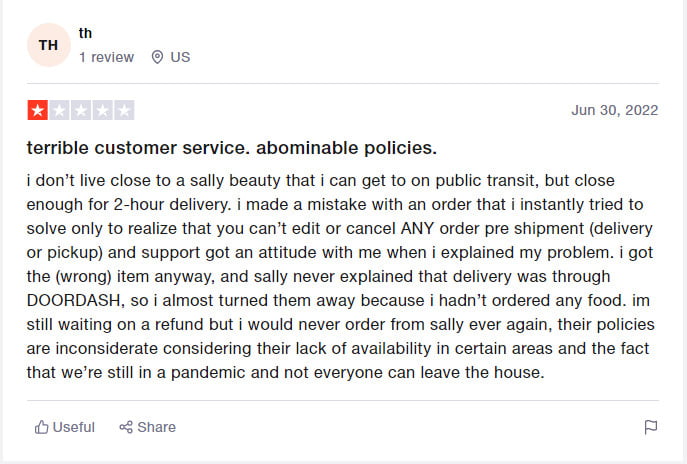Viewport: 687px width, 464px height.
Task: Click the Share network icon
Action: pyautogui.click(x=126, y=427)
